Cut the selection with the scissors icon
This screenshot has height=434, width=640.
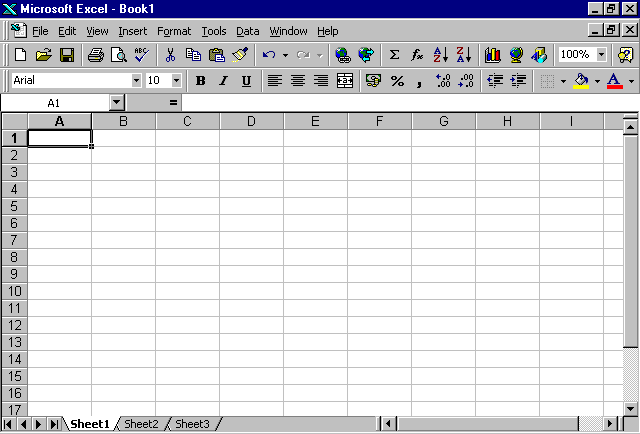(x=170, y=54)
